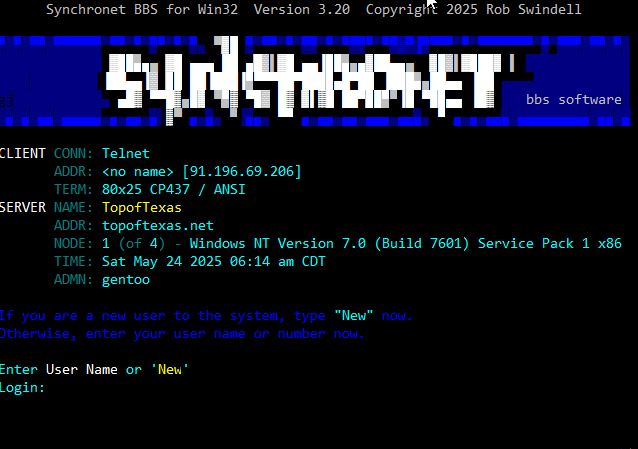Click the TopofTexas server name
638x449 pixels.
pos(142,208)
